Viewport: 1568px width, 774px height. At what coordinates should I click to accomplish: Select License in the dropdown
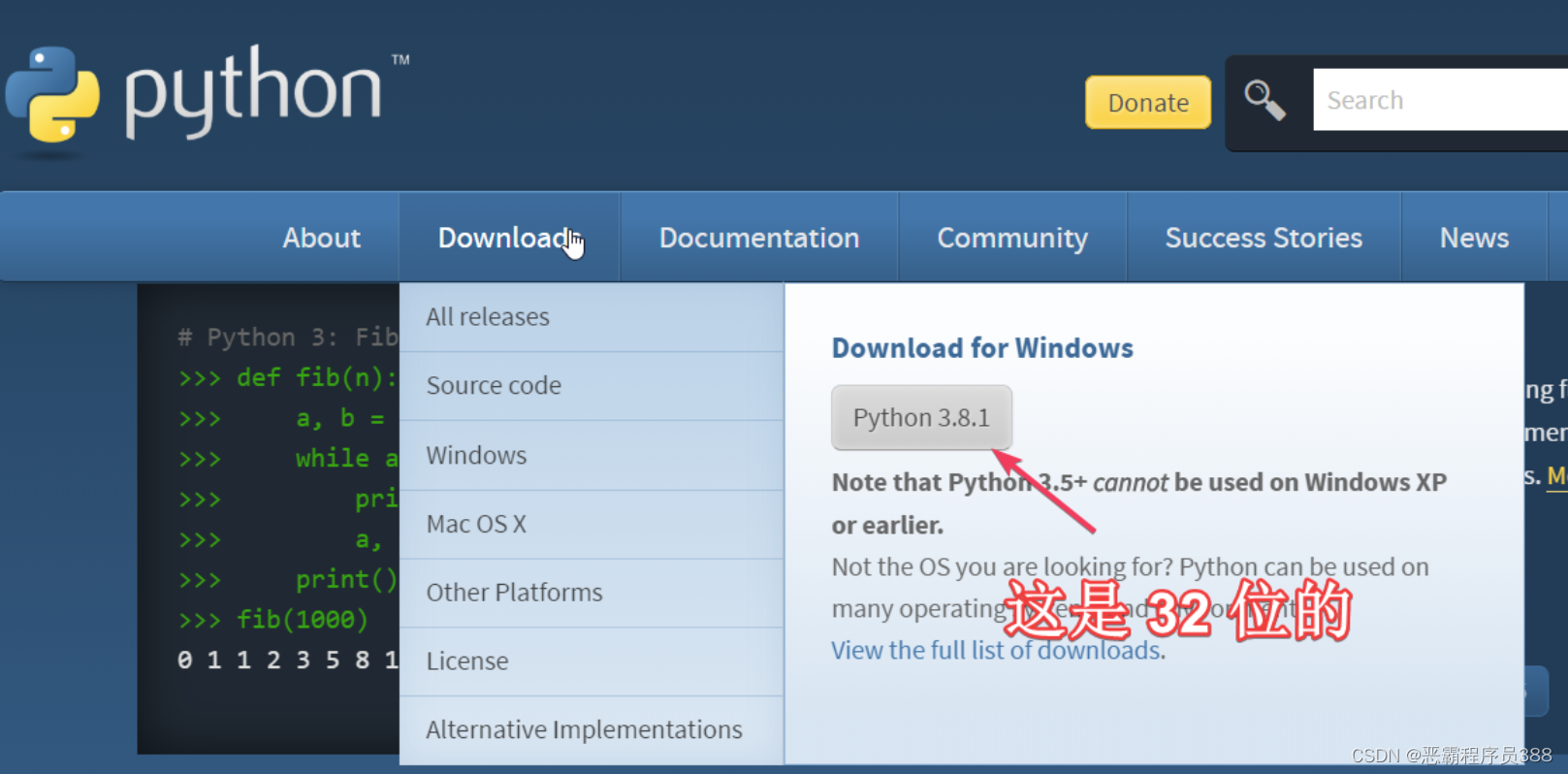point(592,661)
